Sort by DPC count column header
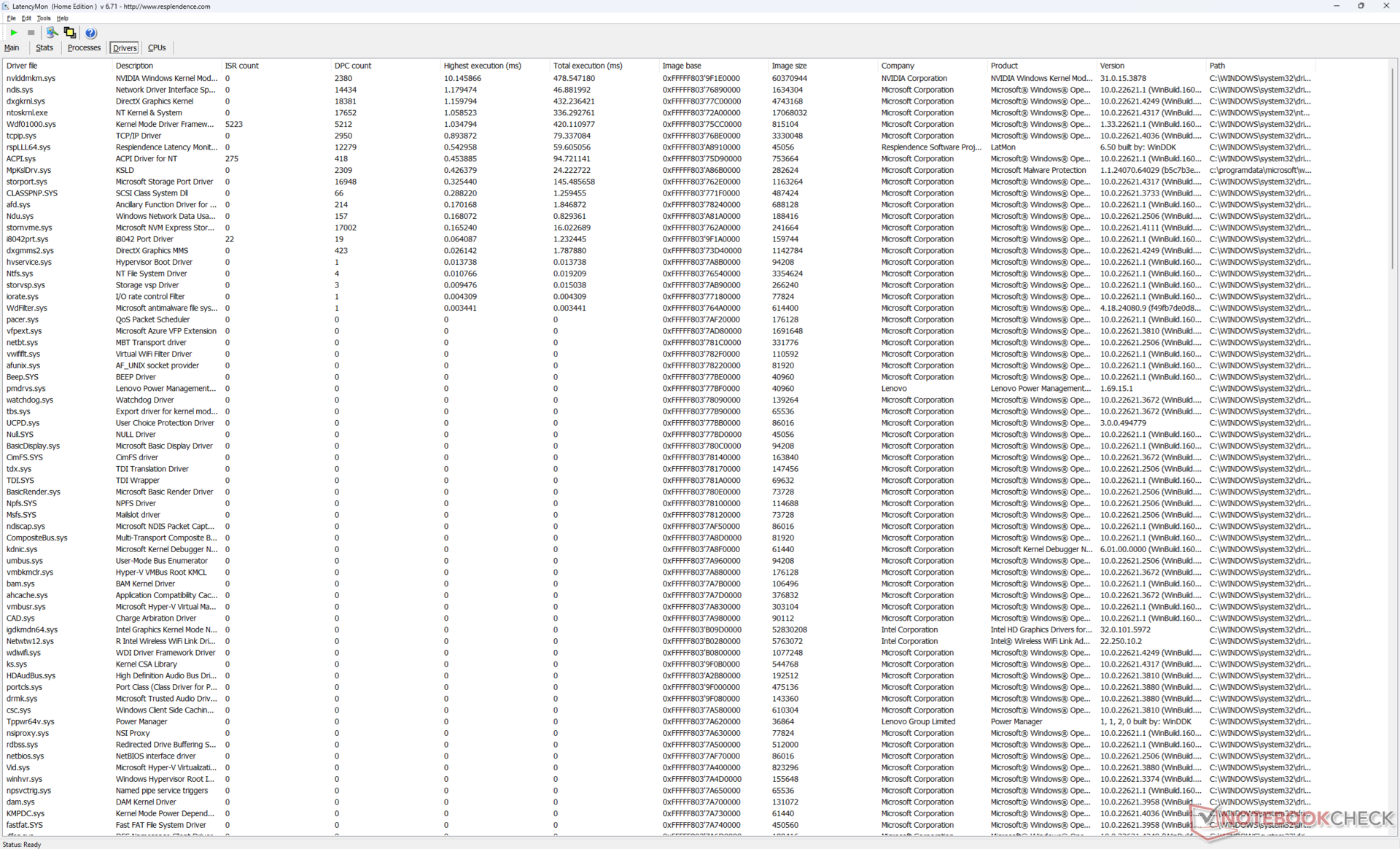The image size is (1400, 849). (353, 66)
